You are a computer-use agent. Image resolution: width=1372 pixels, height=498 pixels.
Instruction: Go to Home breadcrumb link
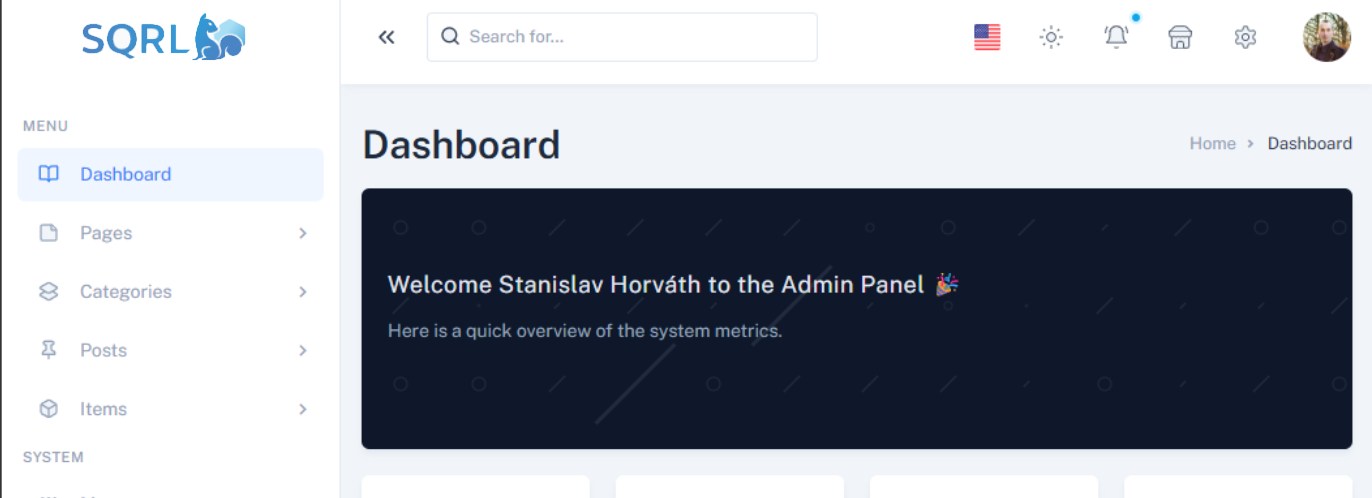point(1212,144)
